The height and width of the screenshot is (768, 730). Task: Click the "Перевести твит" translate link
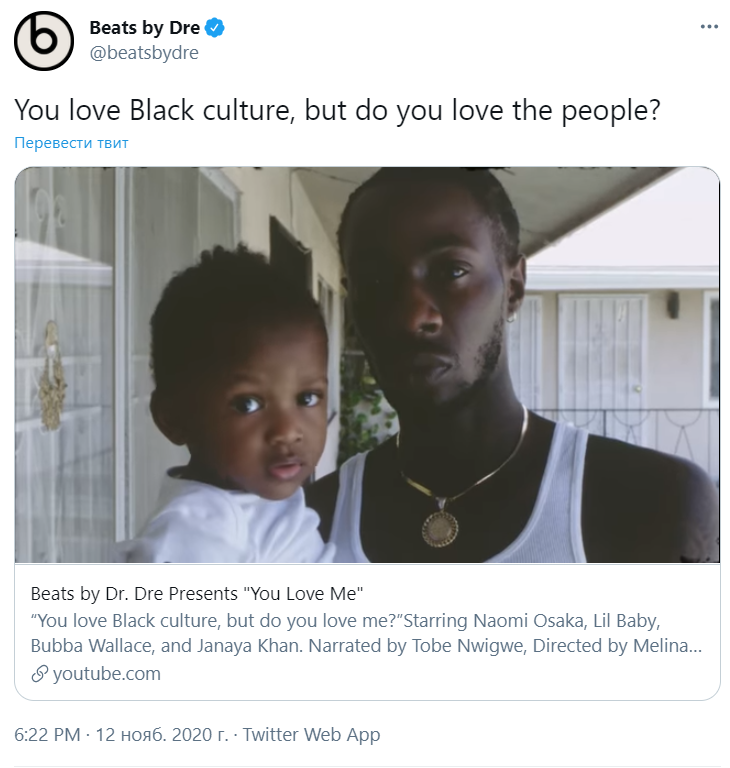72,143
